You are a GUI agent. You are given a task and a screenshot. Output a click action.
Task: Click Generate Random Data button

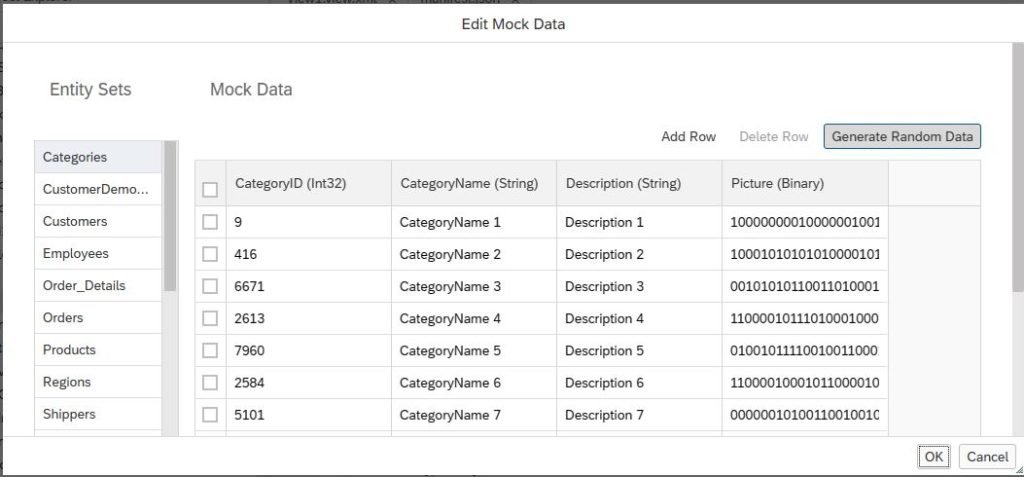pos(902,137)
